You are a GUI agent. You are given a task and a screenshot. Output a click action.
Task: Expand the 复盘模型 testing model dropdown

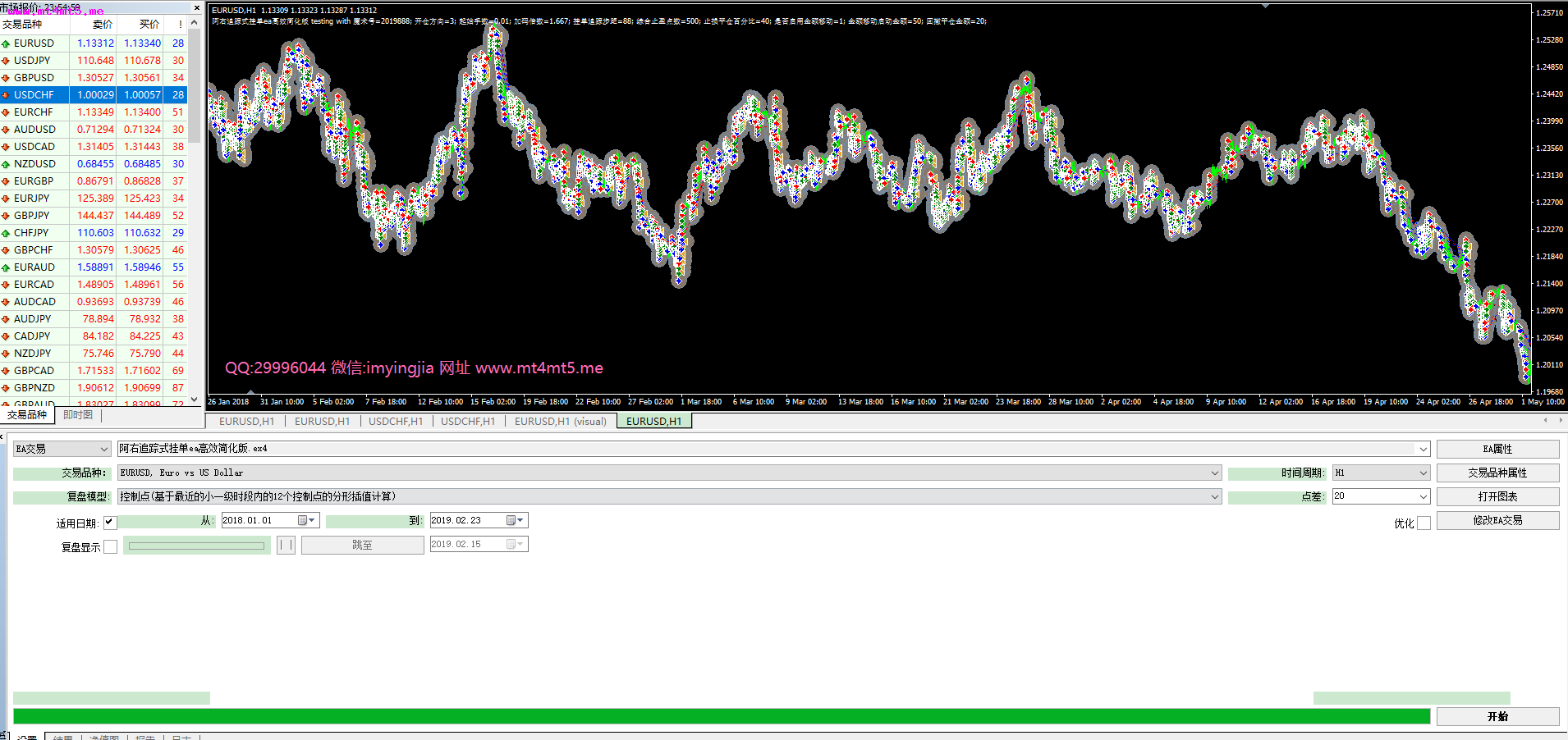point(1215,497)
